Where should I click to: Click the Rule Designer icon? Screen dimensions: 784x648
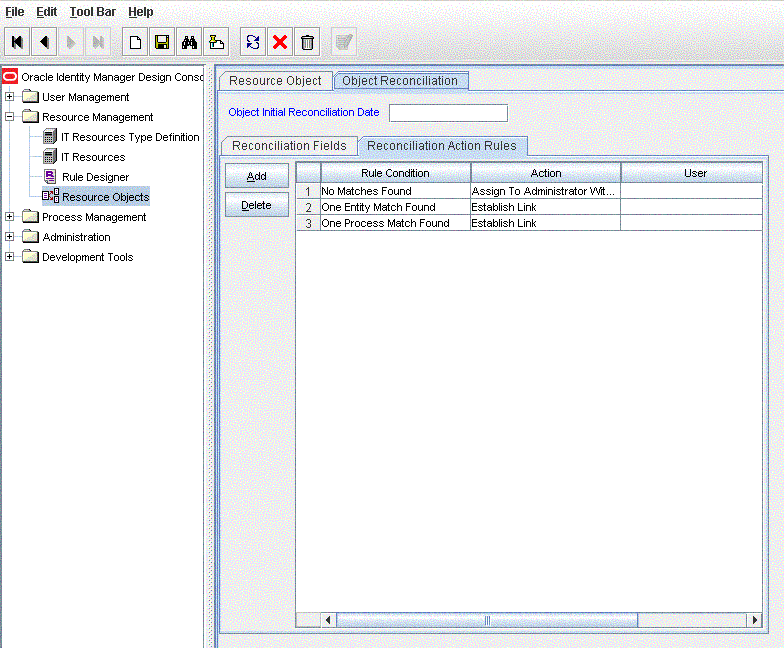pyautogui.click(x=50, y=176)
